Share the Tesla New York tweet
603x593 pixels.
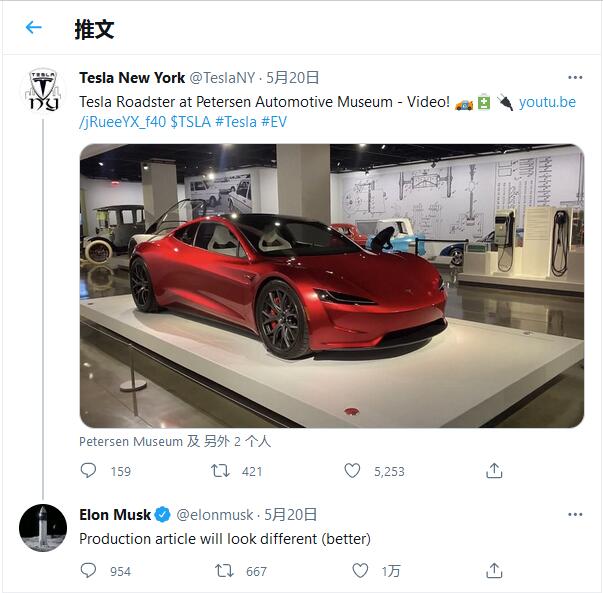click(494, 471)
